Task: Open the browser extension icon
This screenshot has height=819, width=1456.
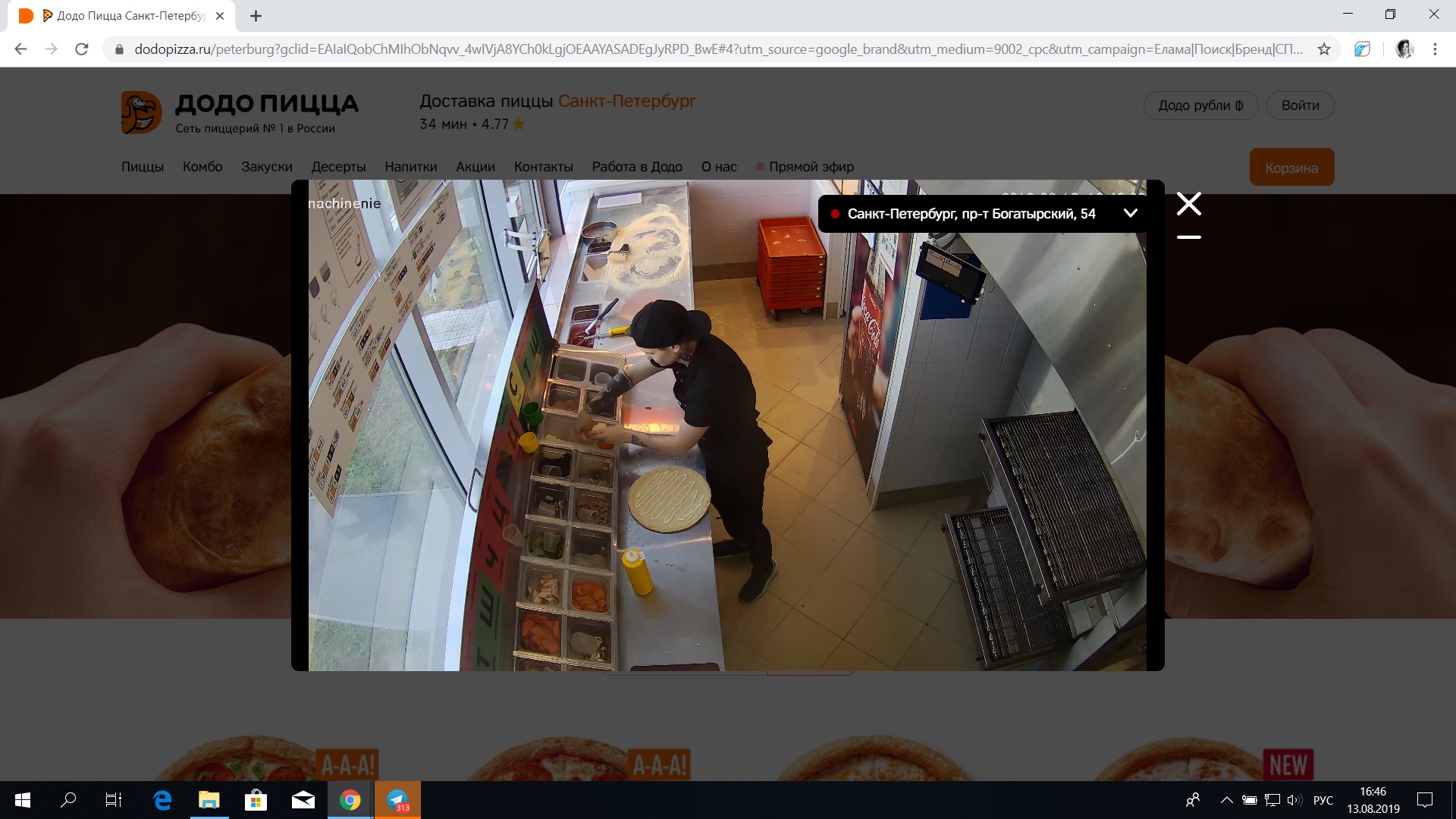Action: click(1363, 49)
